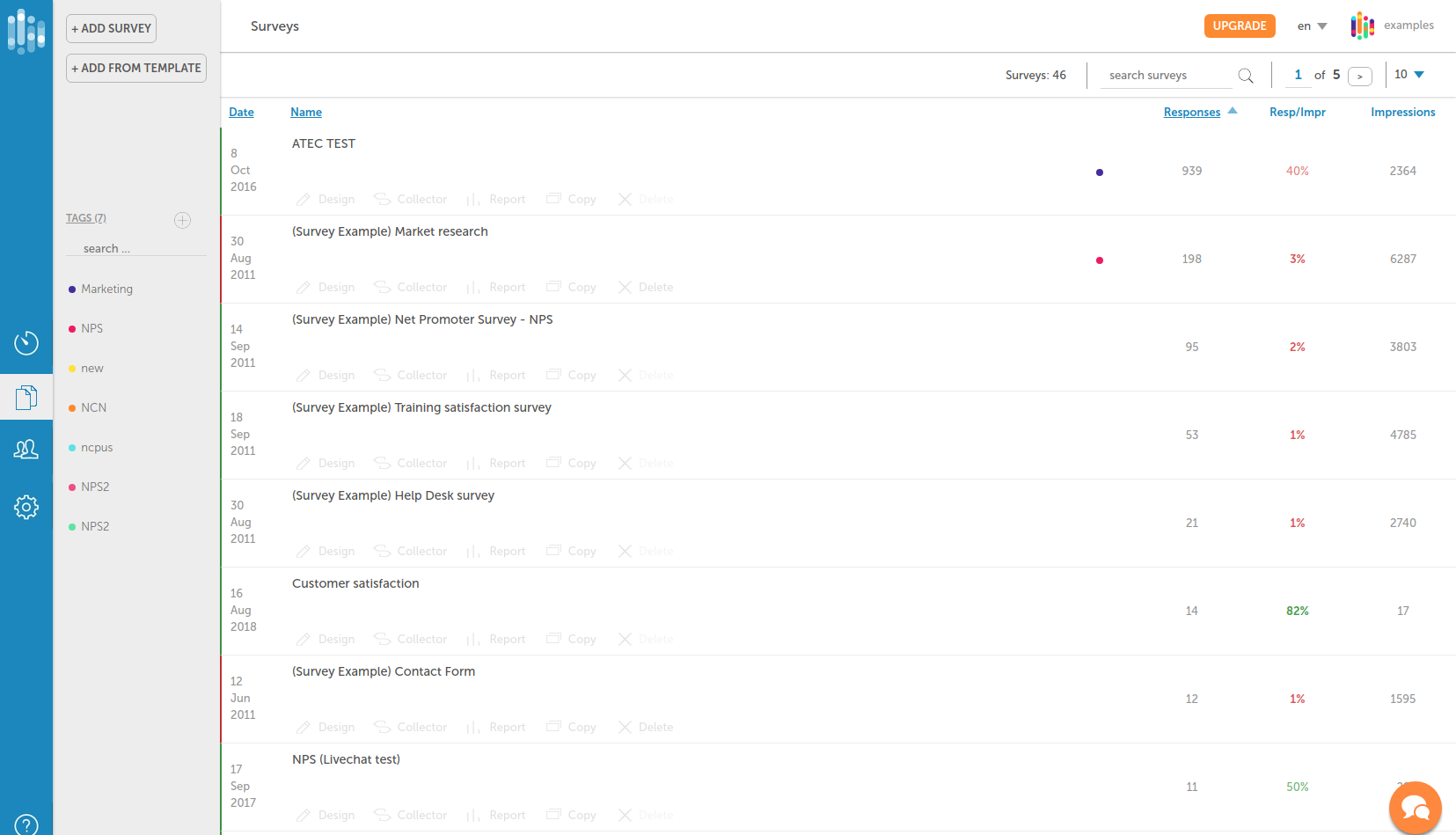Sort surveys by the Name column
Viewport: 1456px width, 835px height.
(x=306, y=112)
